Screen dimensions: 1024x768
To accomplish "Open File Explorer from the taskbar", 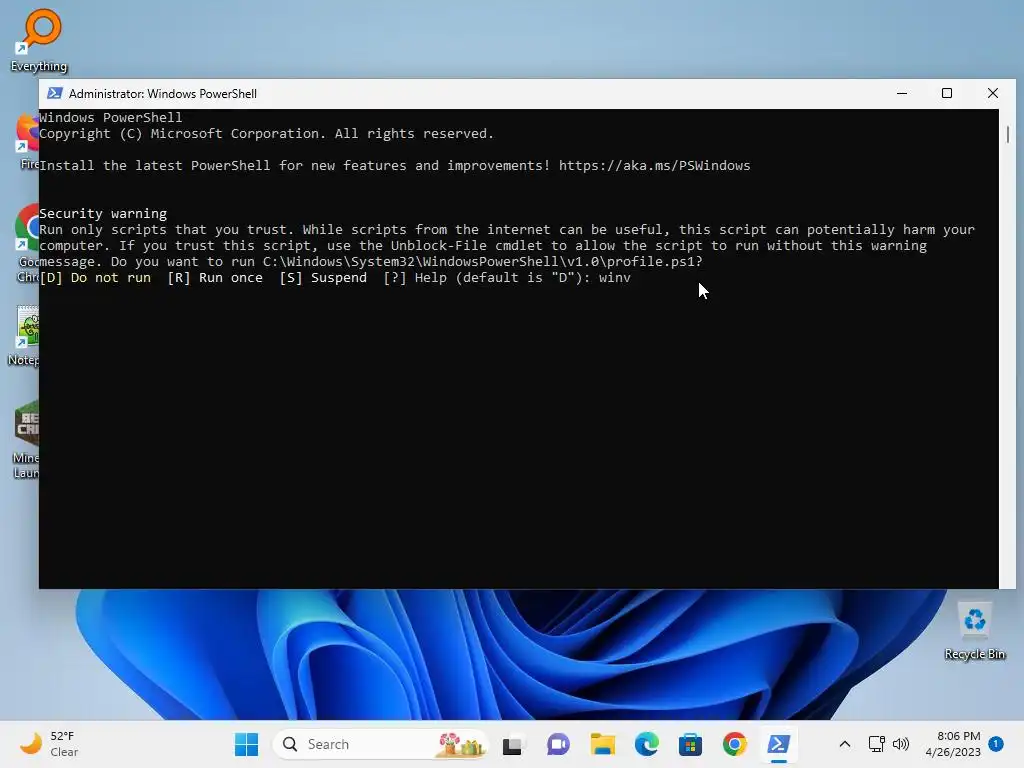I will [602, 744].
